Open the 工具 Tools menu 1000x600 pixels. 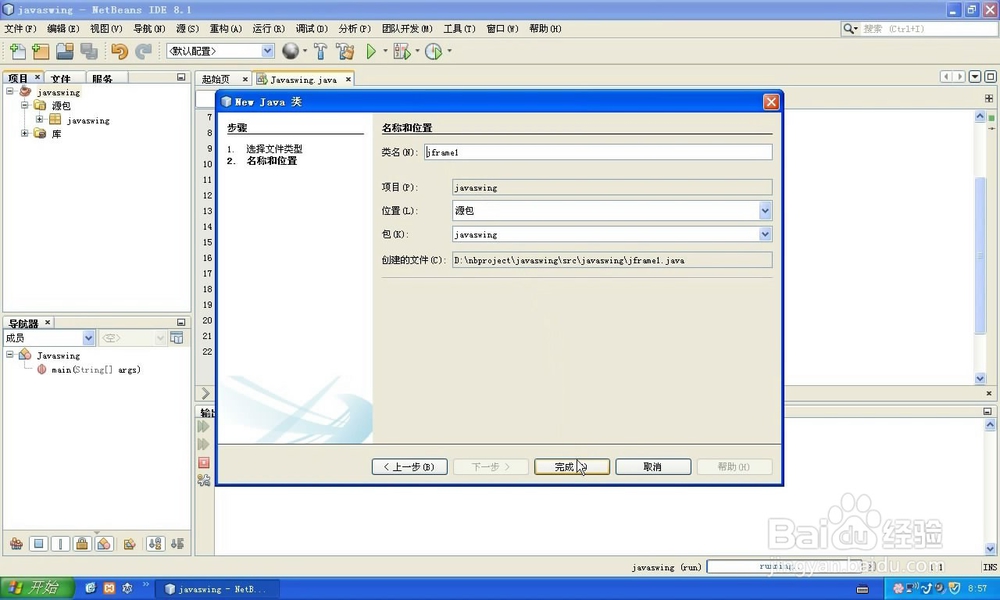pyautogui.click(x=459, y=29)
